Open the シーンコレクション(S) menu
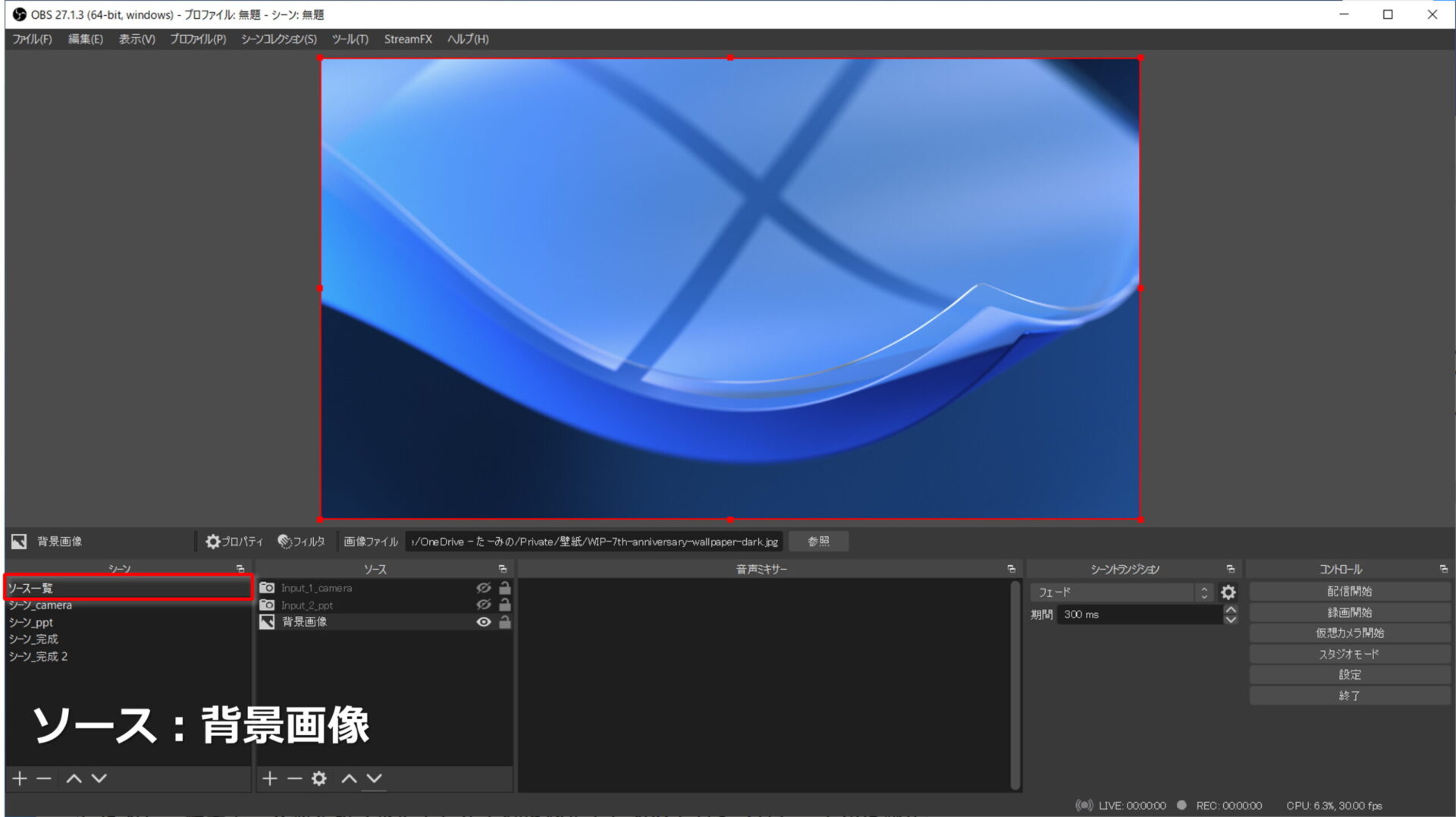This screenshot has height=817, width=1456. 278,39
